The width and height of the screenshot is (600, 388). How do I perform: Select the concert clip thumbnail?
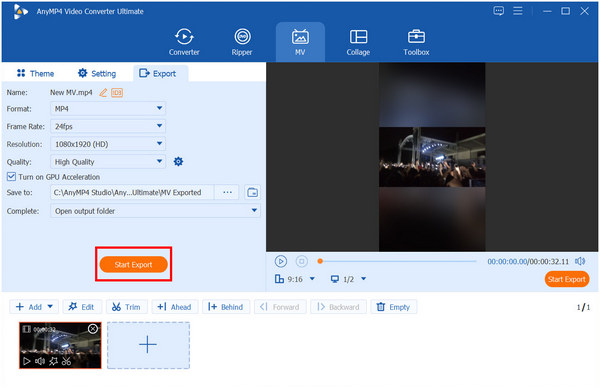(60, 345)
